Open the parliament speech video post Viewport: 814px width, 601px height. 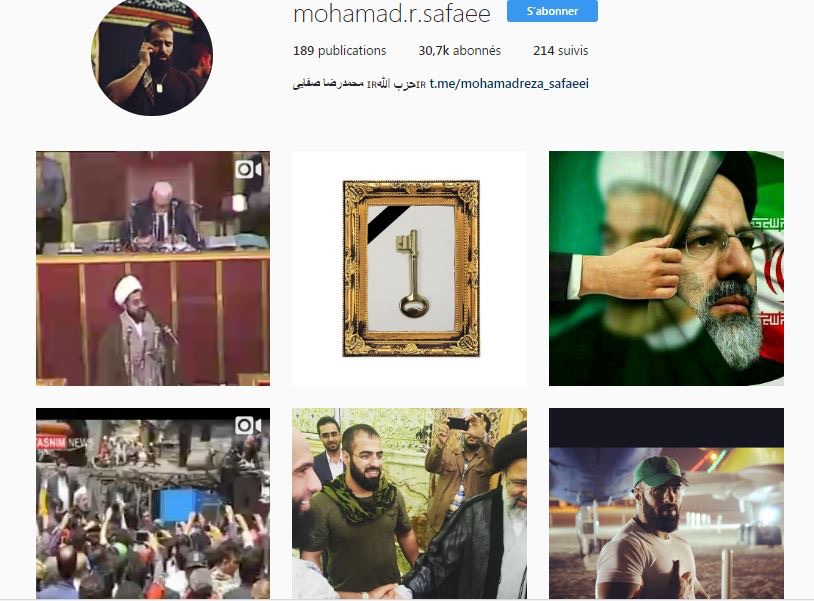(153, 268)
